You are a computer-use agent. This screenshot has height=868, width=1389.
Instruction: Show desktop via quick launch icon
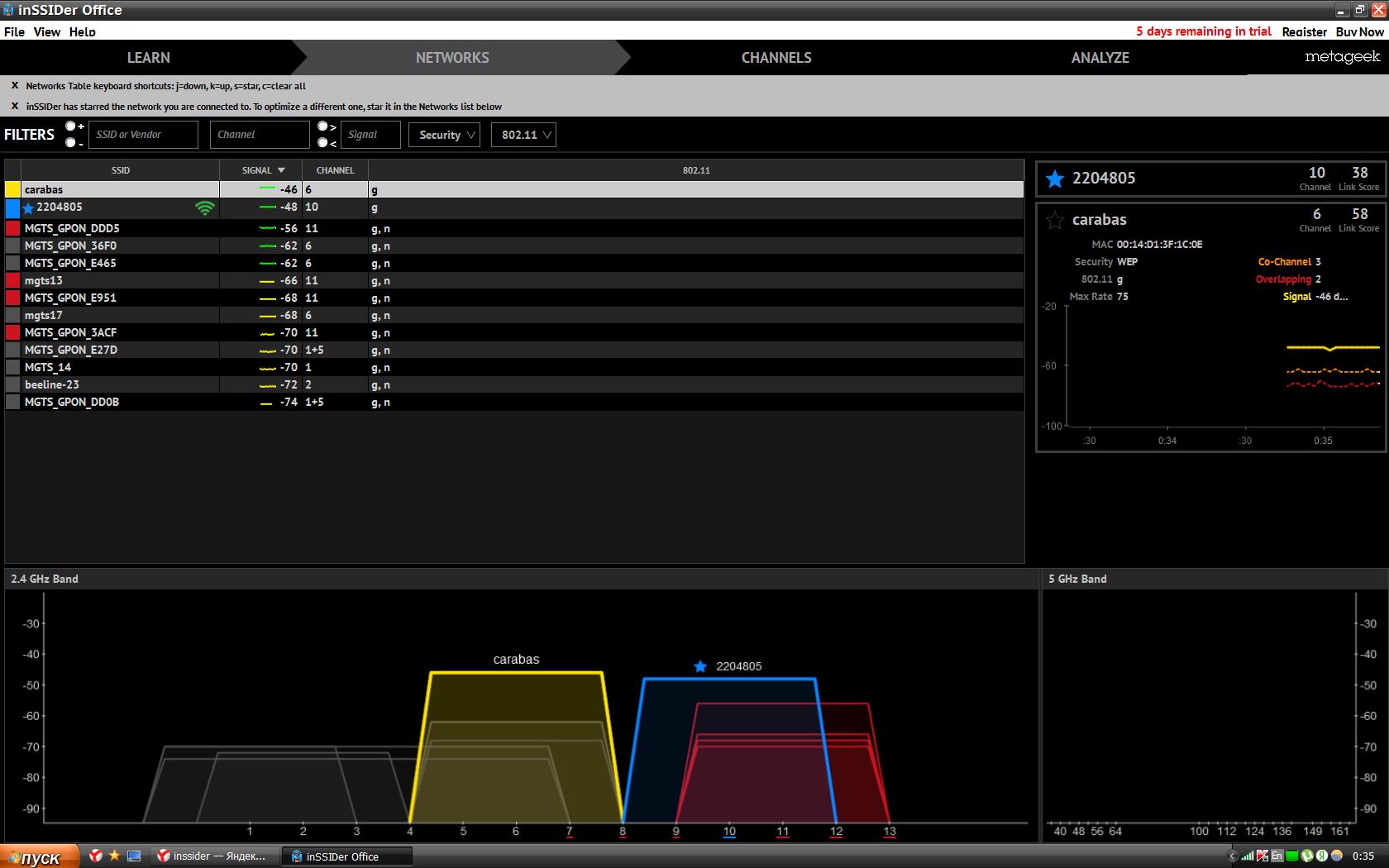134,856
